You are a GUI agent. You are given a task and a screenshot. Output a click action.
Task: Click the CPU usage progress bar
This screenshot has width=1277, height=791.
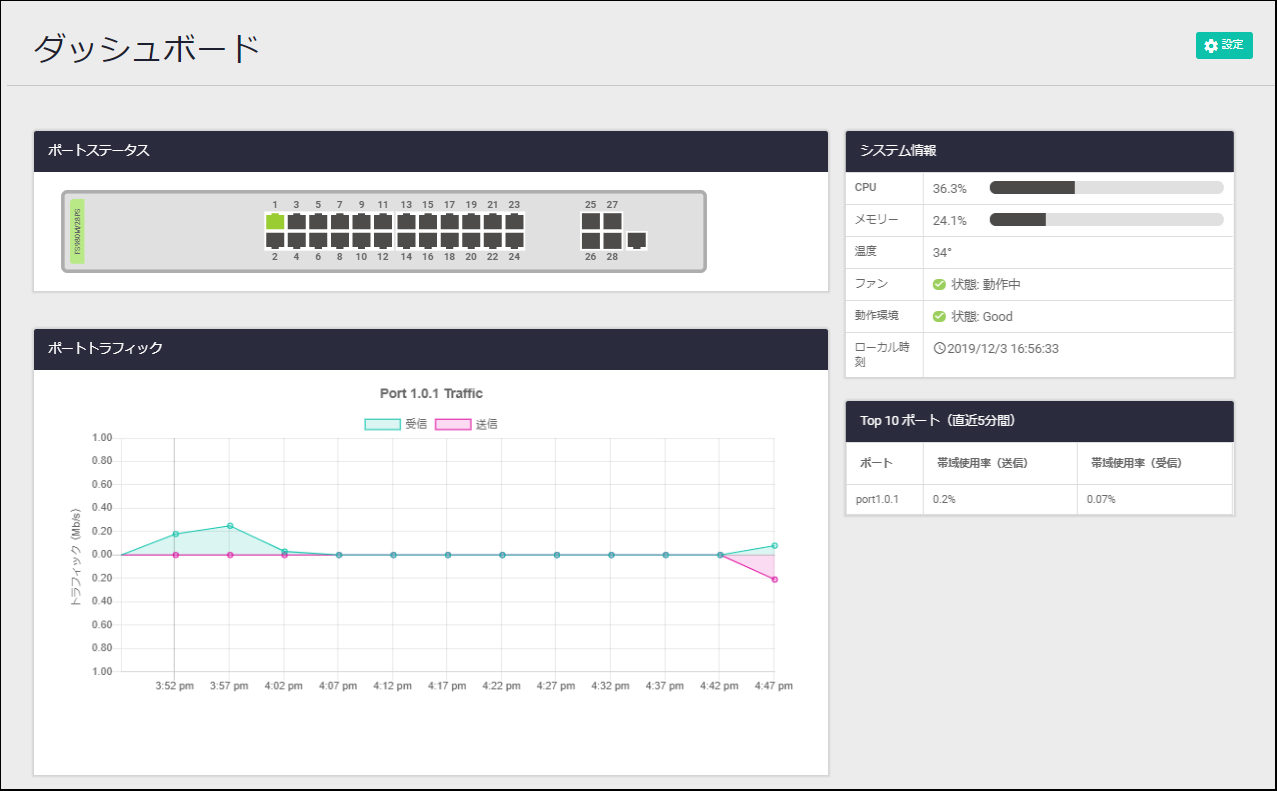pos(1106,188)
